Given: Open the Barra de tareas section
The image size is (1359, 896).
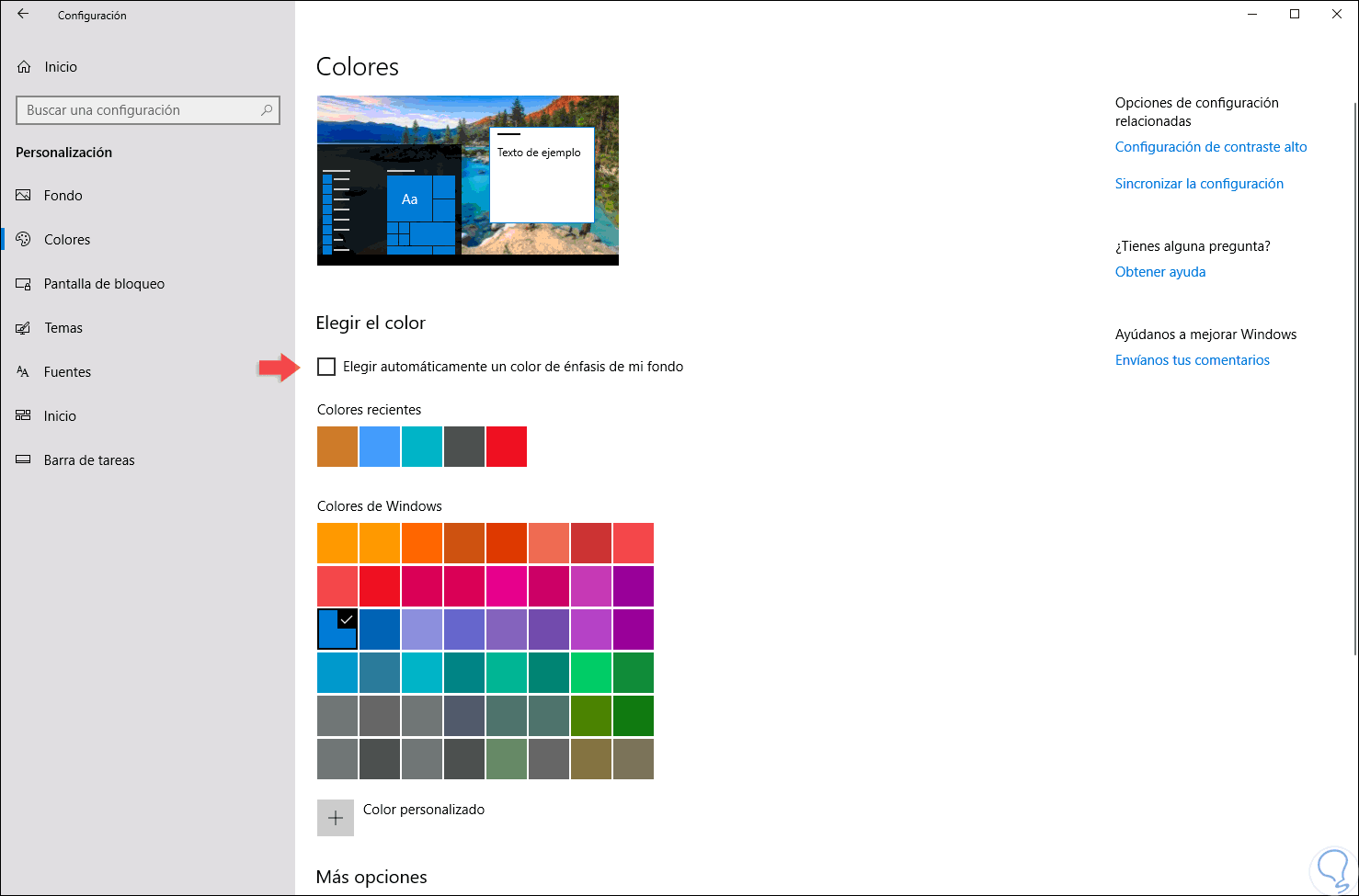Looking at the screenshot, I should coord(89,460).
